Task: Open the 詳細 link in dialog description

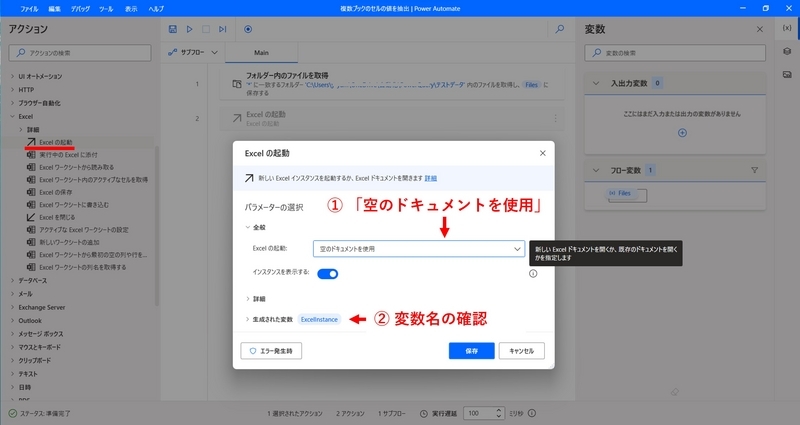Action: 431,179
